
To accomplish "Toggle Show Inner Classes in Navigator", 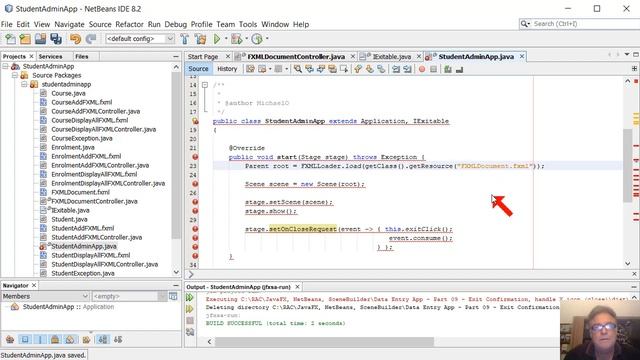I will click(70, 339).
